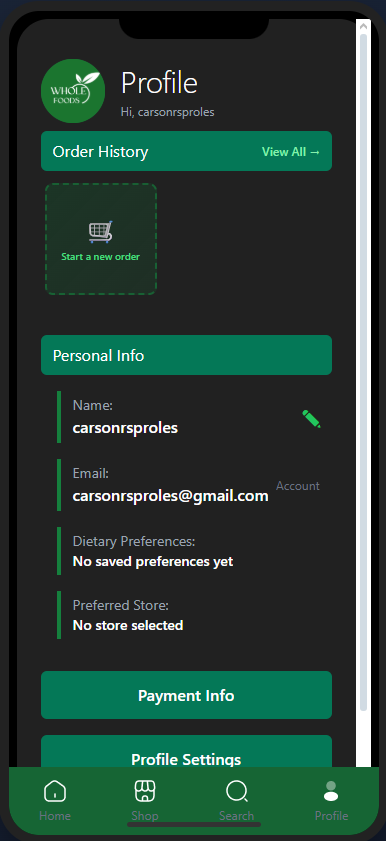Click the 'Hi, carsonrsproles' greeting
The image size is (386, 841).
pyautogui.click(x=168, y=112)
